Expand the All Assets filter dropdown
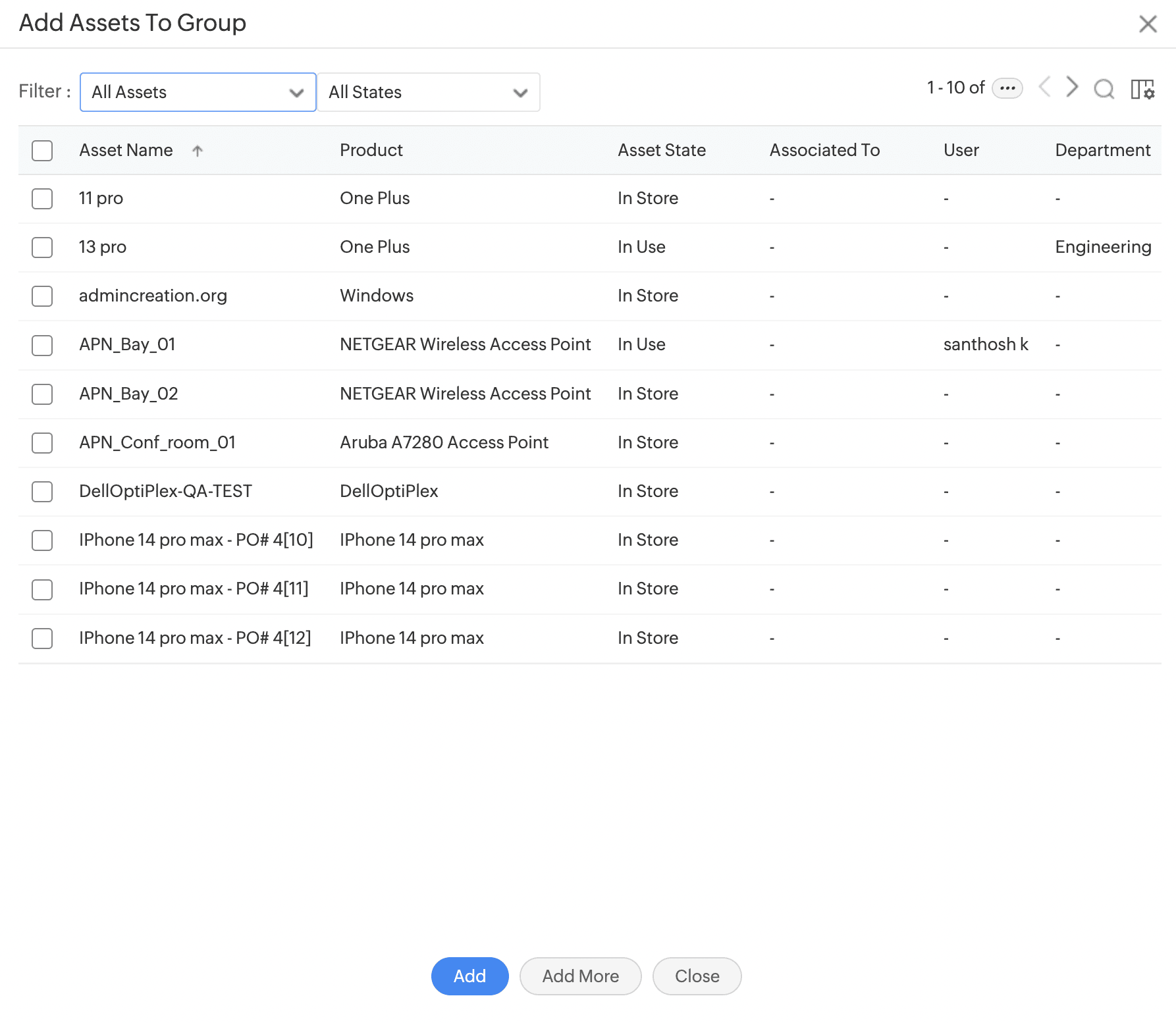The width and height of the screenshot is (1176, 1023). tap(198, 92)
